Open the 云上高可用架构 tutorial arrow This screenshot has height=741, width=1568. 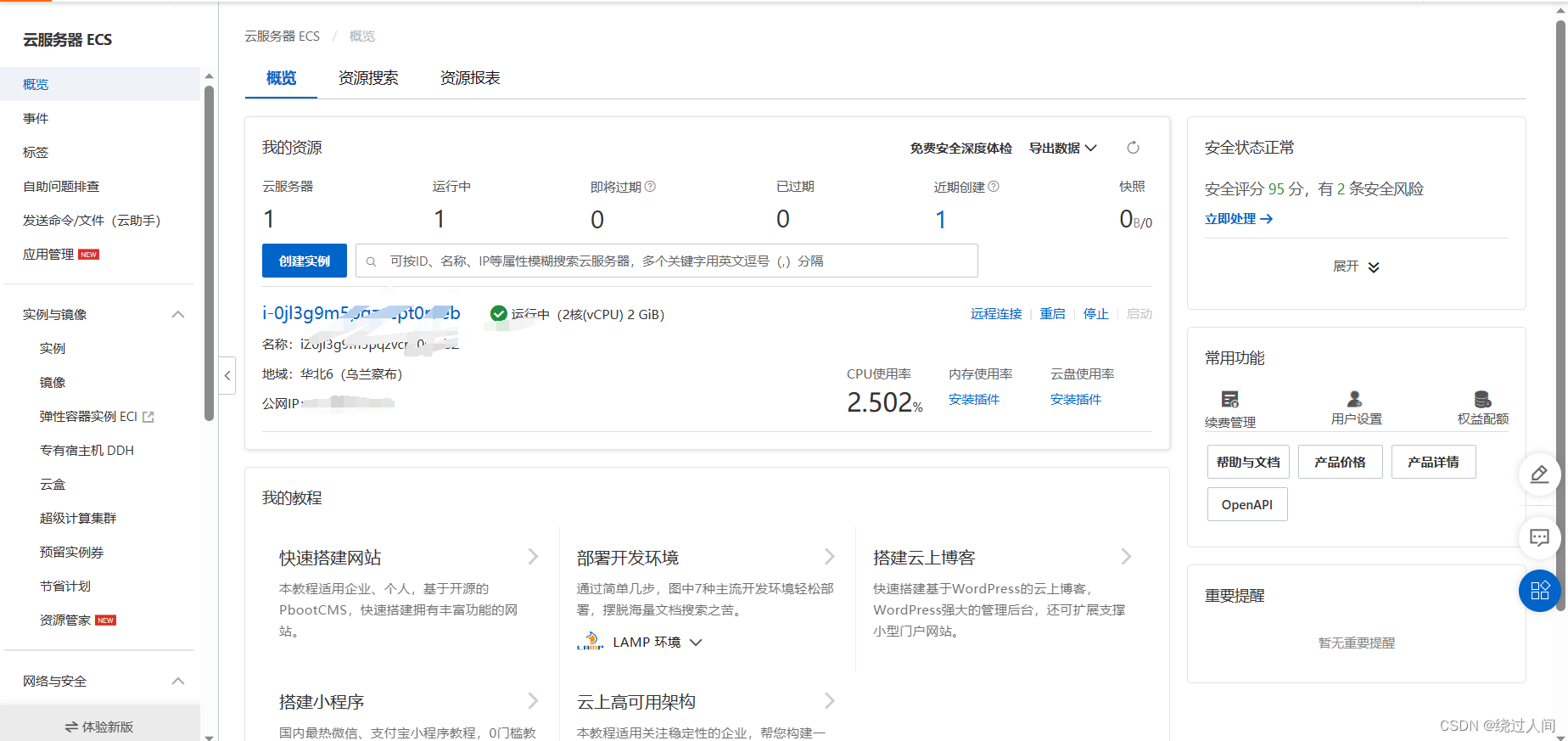[x=829, y=701]
